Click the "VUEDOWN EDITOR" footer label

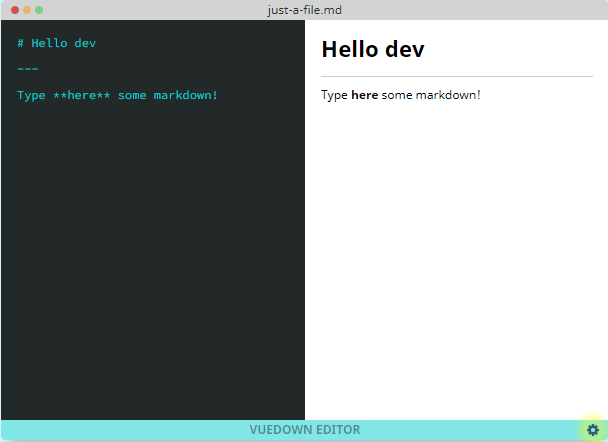point(305,430)
